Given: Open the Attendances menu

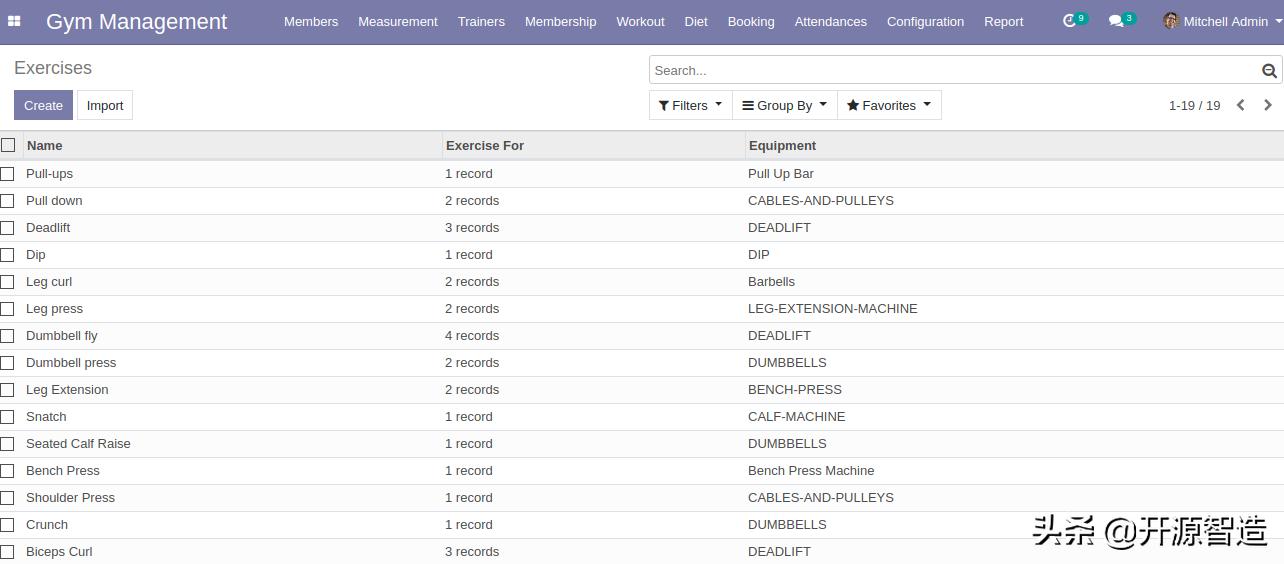Looking at the screenshot, I should point(830,21).
